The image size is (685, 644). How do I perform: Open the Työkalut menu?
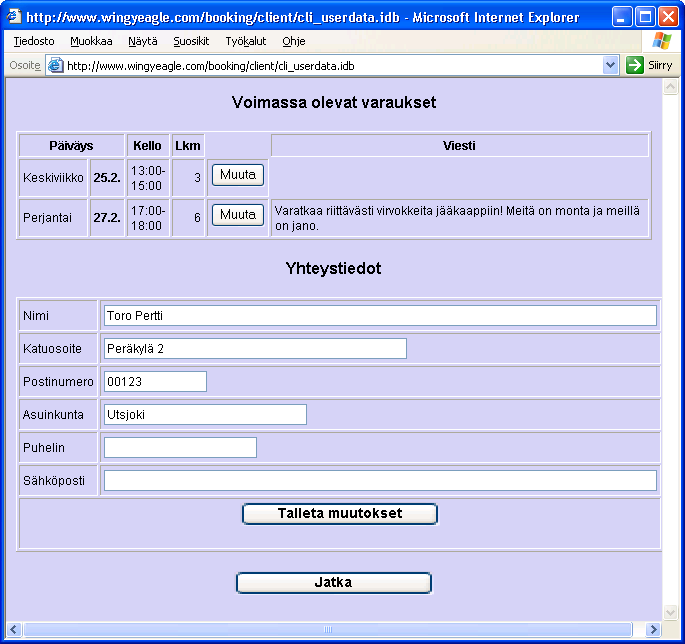pos(245,41)
